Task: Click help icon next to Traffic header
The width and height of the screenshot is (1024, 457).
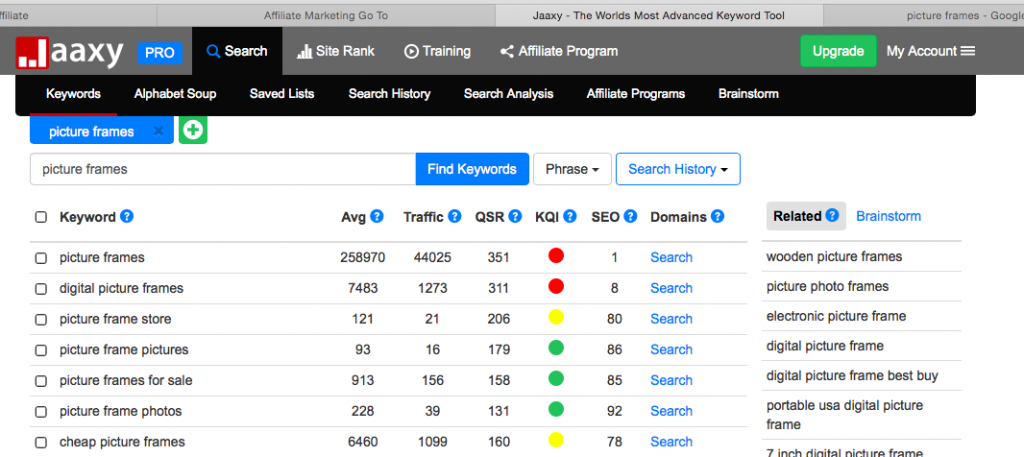Action: click(x=455, y=216)
